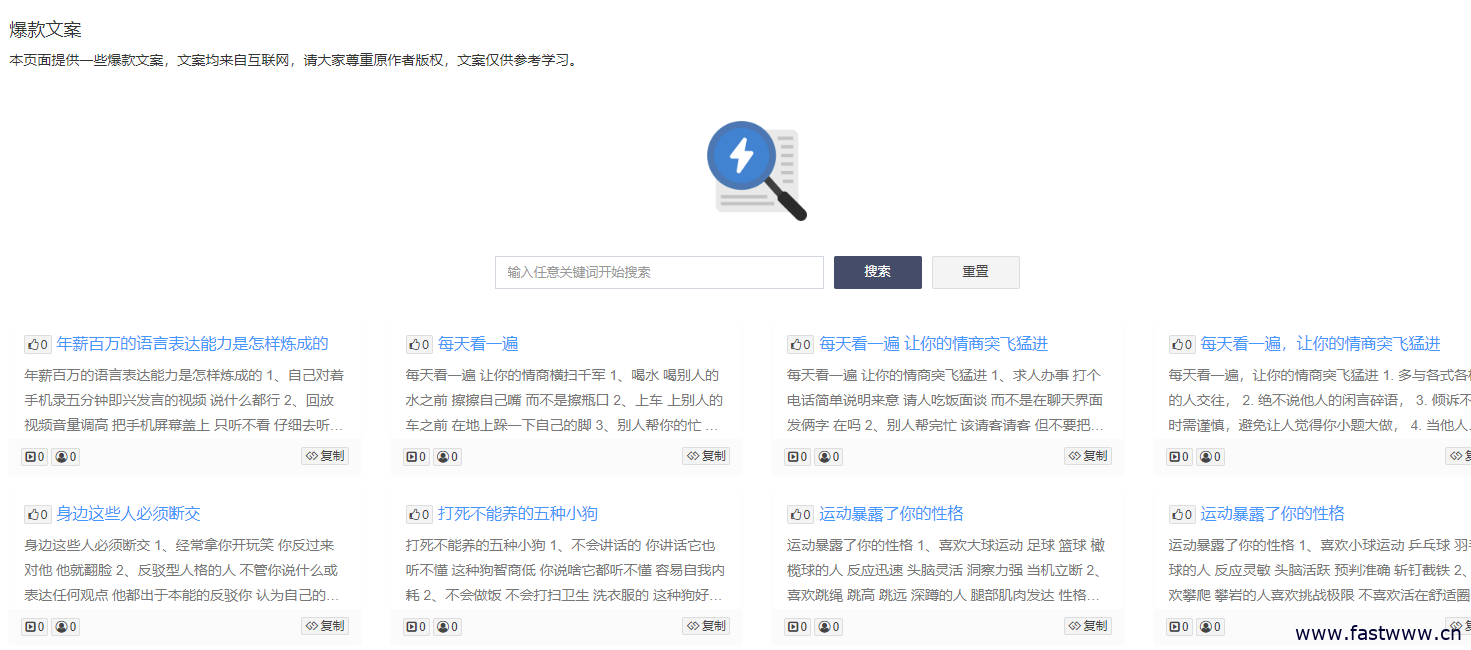Click inside the keyword search input field
This screenshot has height=650, width=1471.
[x=658, y=272]
